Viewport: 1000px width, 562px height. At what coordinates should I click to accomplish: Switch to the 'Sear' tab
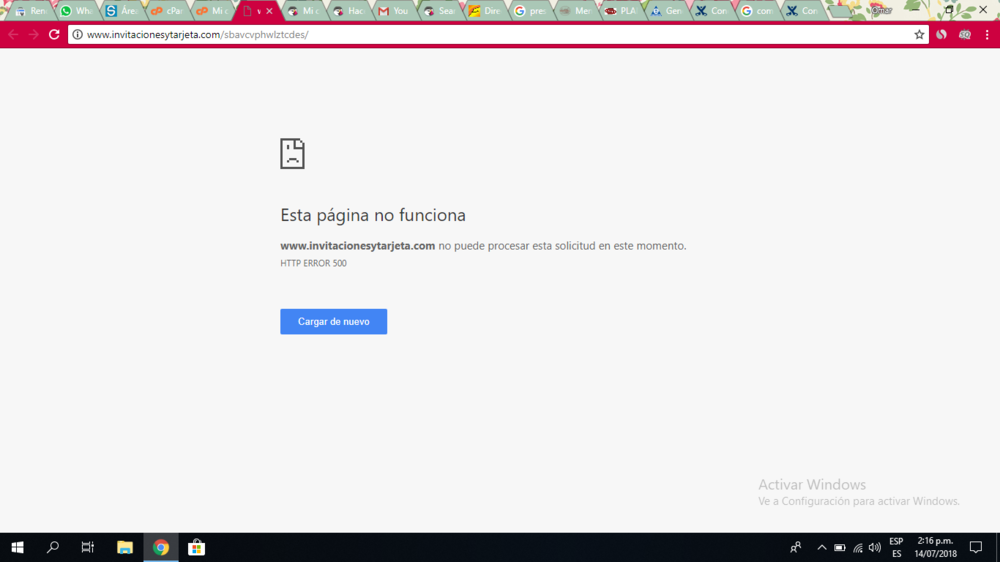439,11
